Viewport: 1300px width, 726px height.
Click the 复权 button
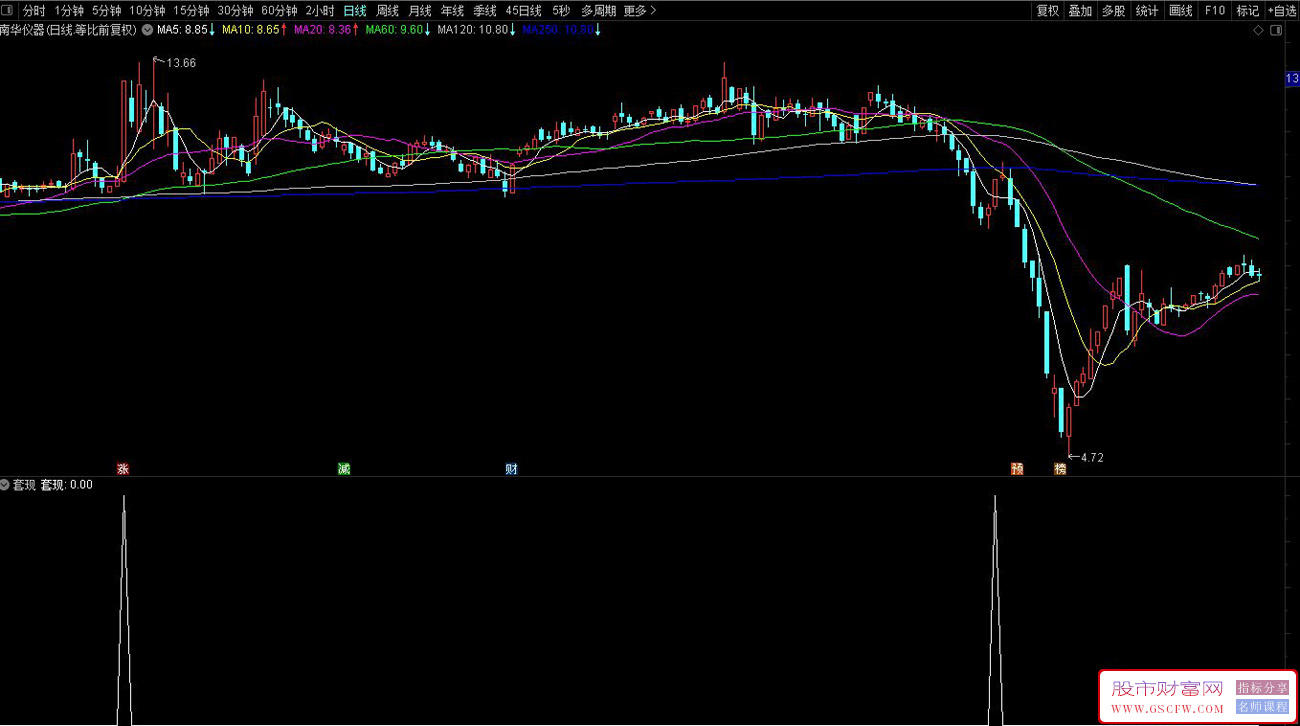1047,11
